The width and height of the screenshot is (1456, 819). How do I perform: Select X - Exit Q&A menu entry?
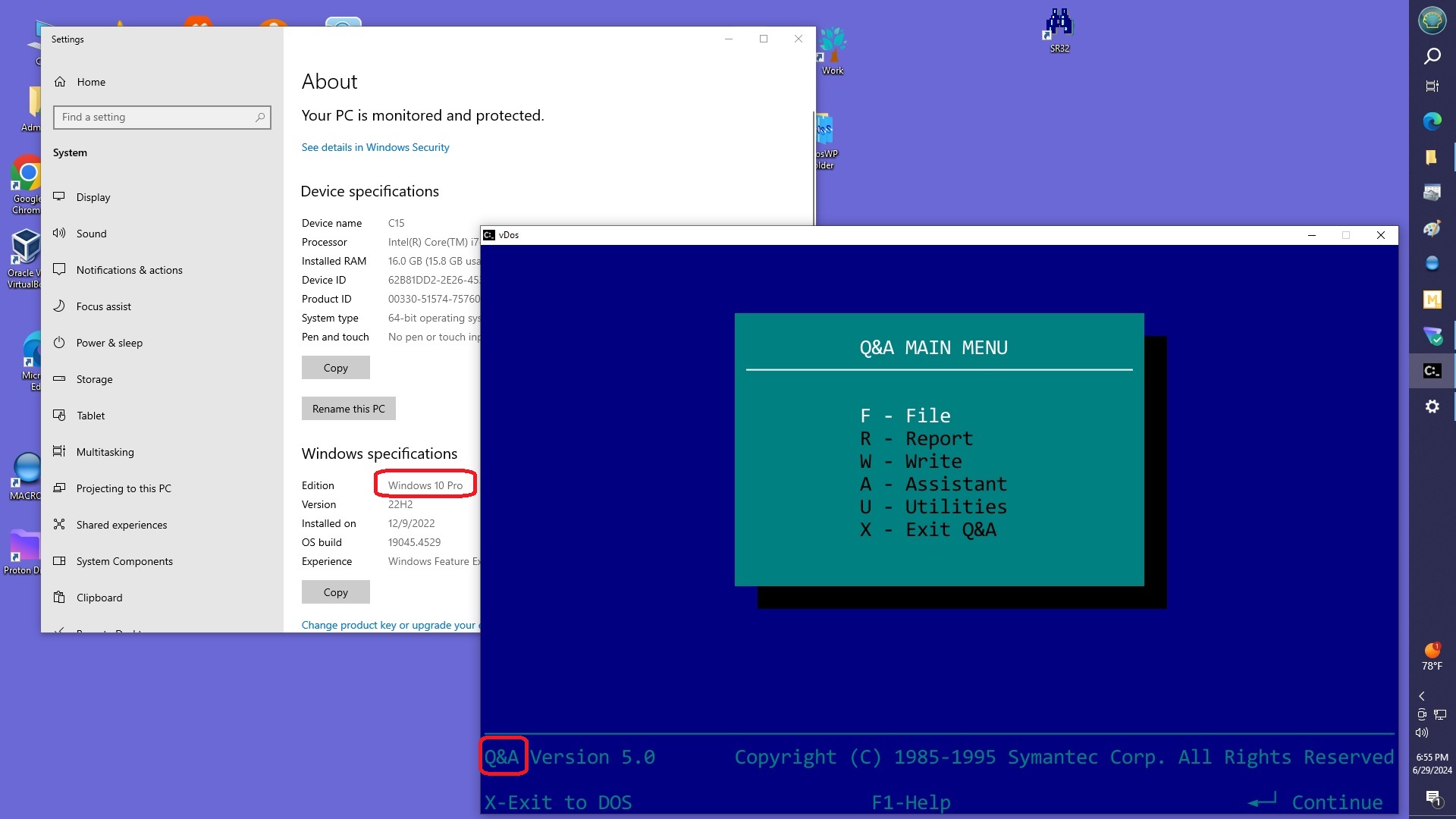coord(928,529)
